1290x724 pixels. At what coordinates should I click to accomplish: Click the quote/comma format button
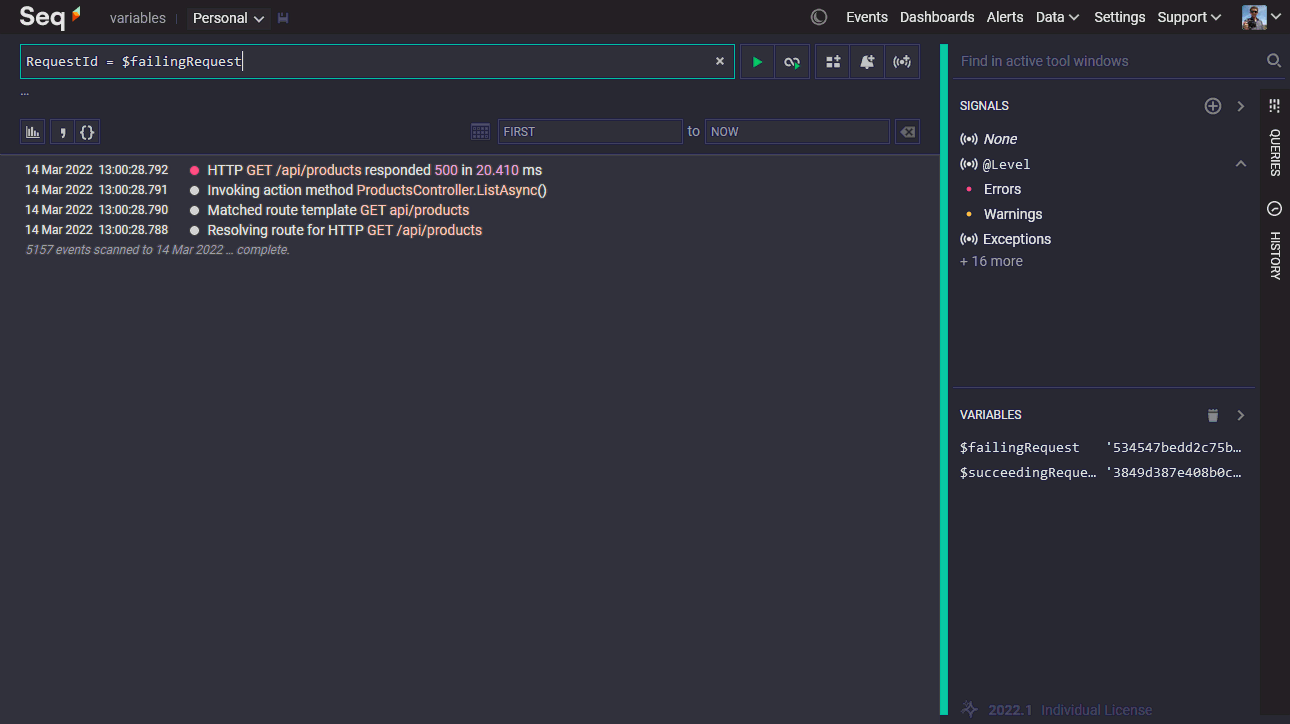(x=62, y=132)
